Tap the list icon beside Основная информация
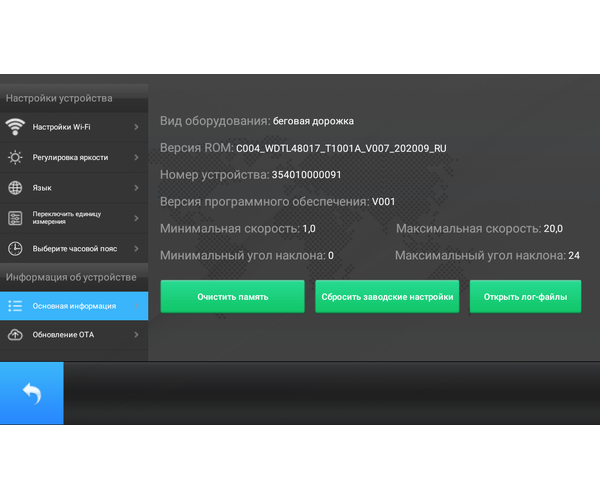 click(15, 306)
